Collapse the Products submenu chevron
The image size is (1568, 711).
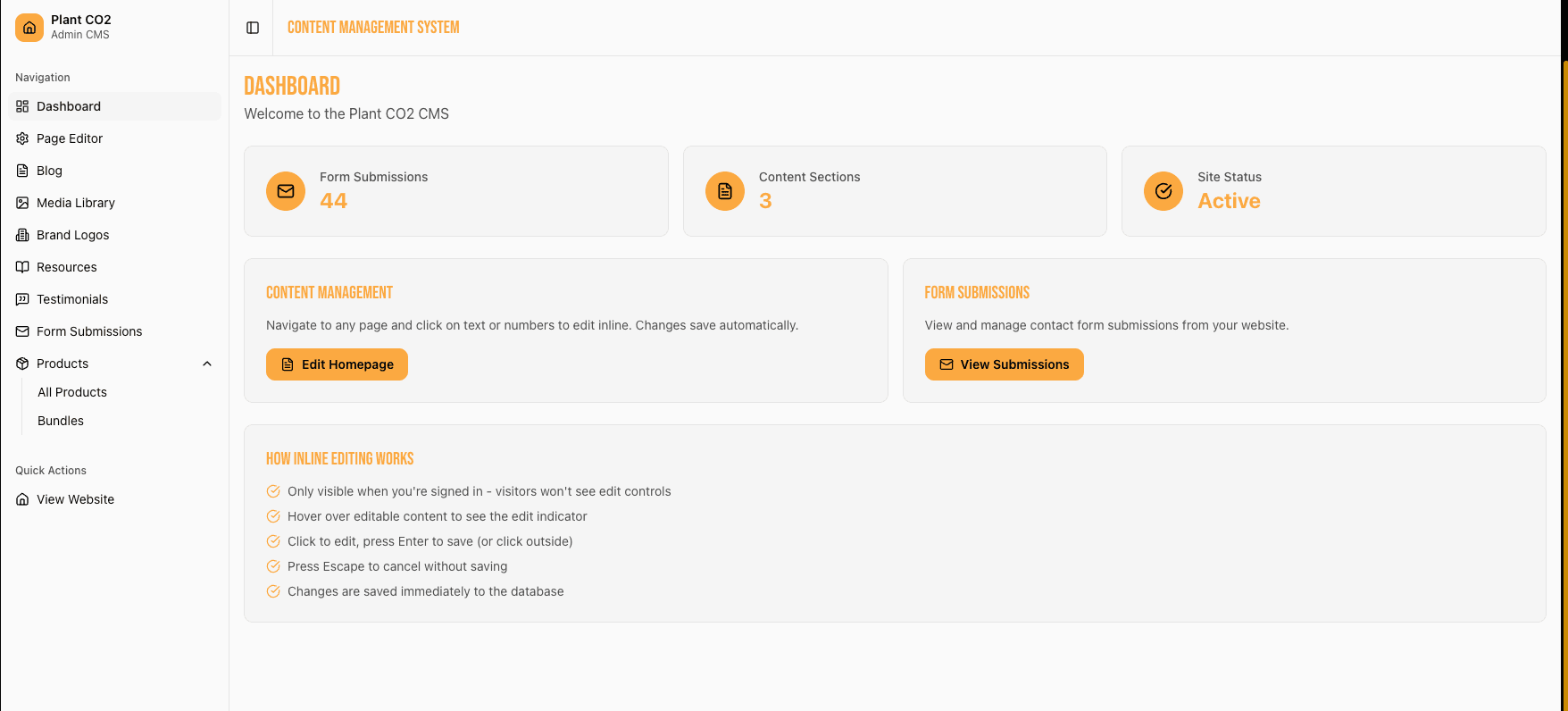tap(207, 364)
